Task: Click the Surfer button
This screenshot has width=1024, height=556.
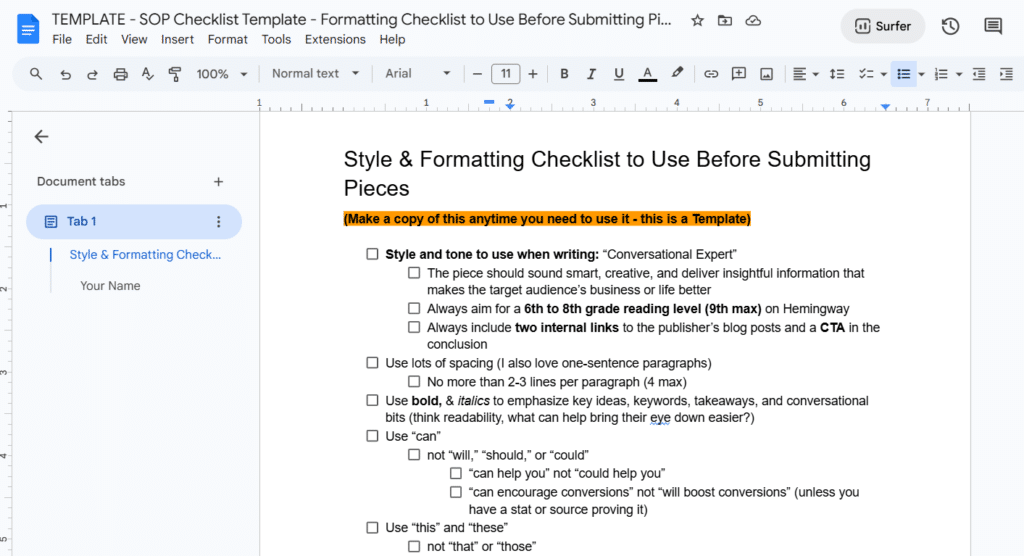Action: [x=882, y=26]
